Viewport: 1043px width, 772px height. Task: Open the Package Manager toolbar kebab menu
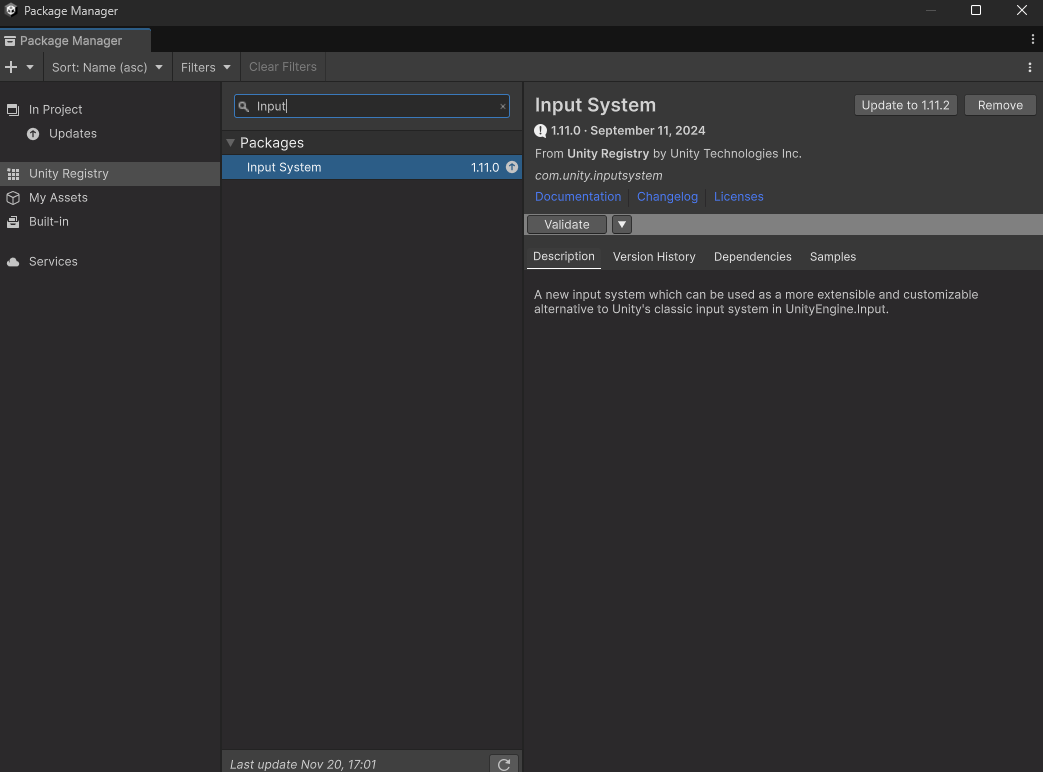1030,67
